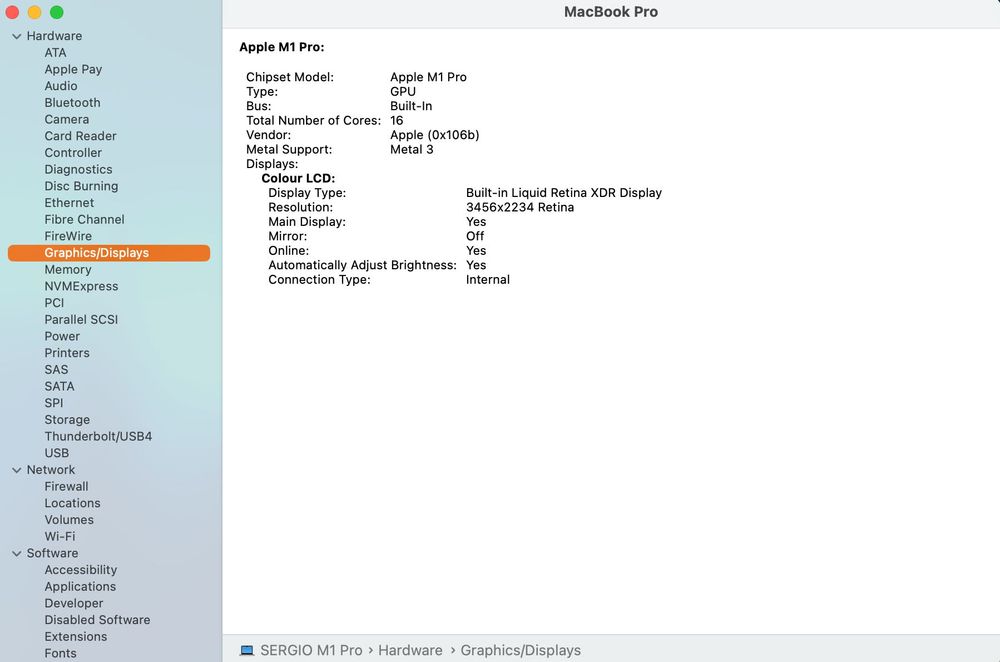
Task: Click the Type value GPU
Action: [x=403, y=92]
